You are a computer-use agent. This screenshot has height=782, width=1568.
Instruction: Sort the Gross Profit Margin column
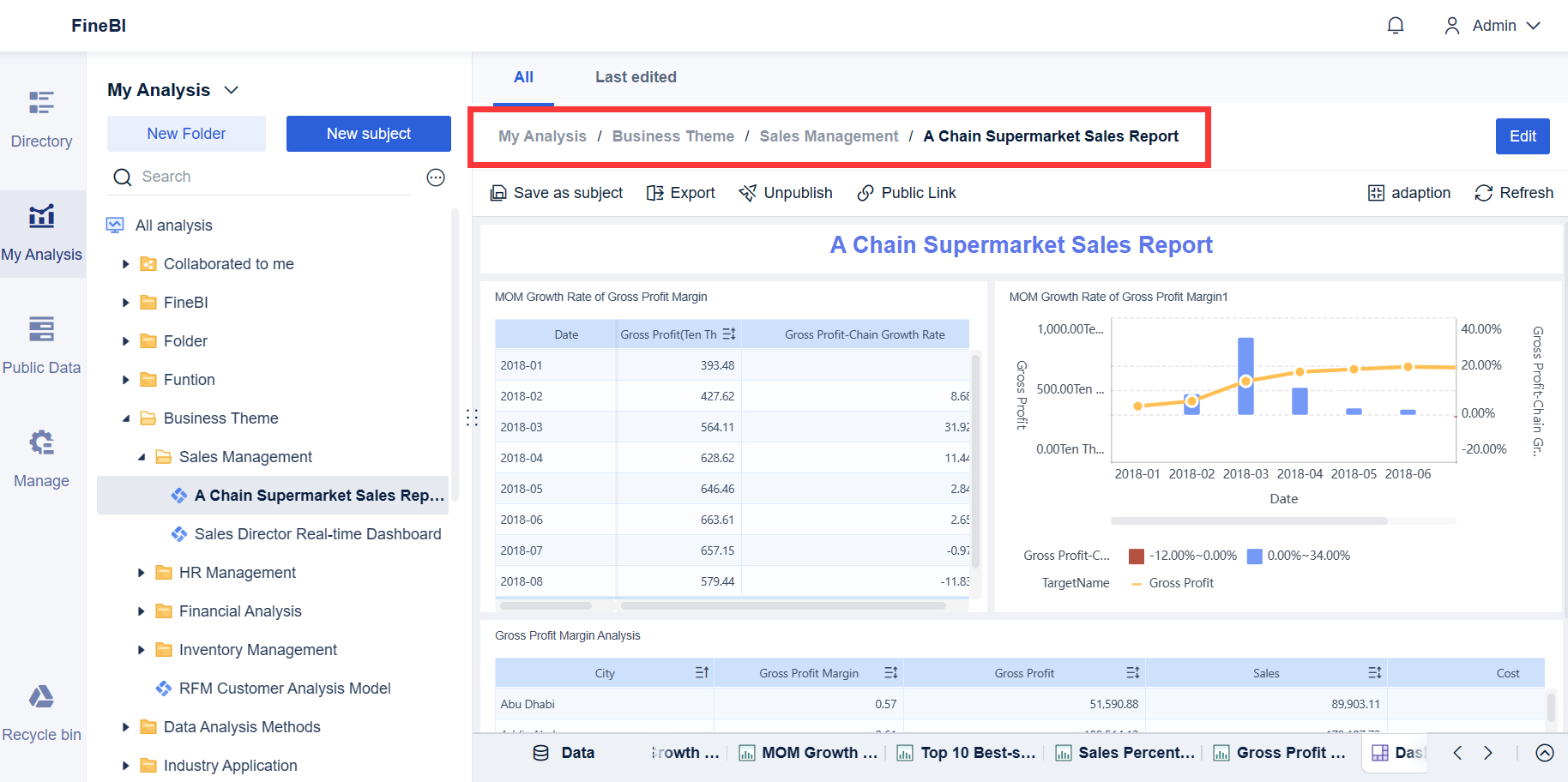[890, 672]
